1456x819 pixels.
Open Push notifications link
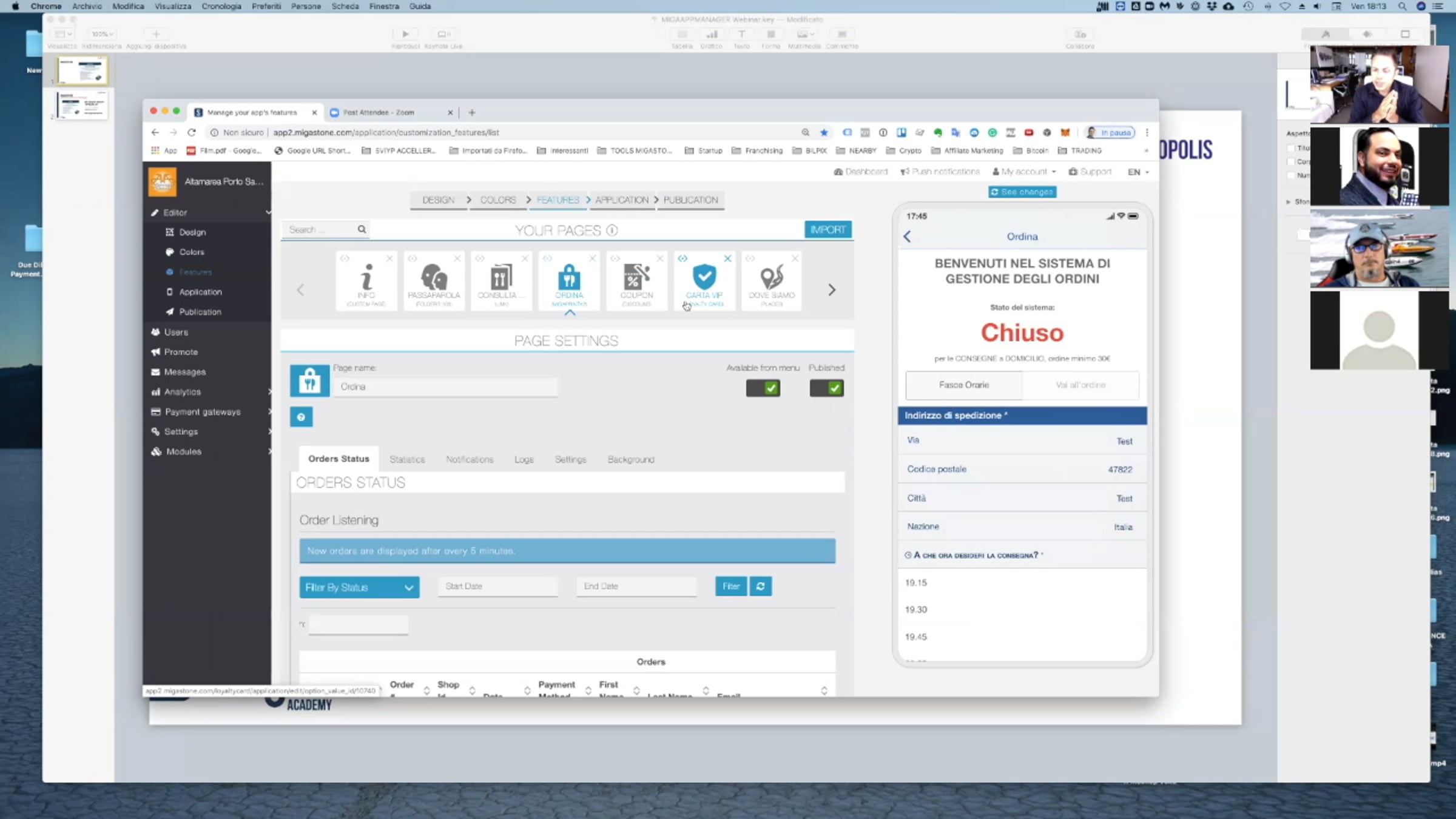(940, 172)
